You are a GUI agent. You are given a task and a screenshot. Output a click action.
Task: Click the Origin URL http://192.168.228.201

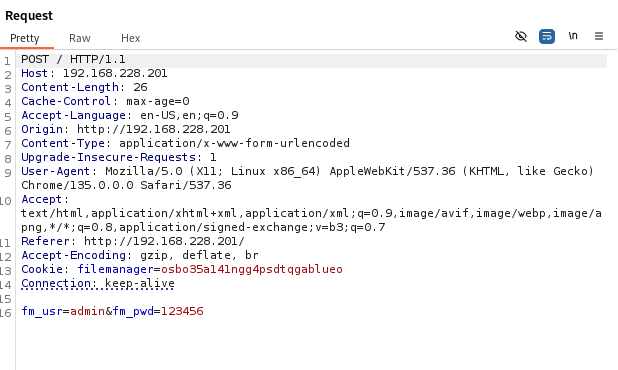[x=154, y=129]
